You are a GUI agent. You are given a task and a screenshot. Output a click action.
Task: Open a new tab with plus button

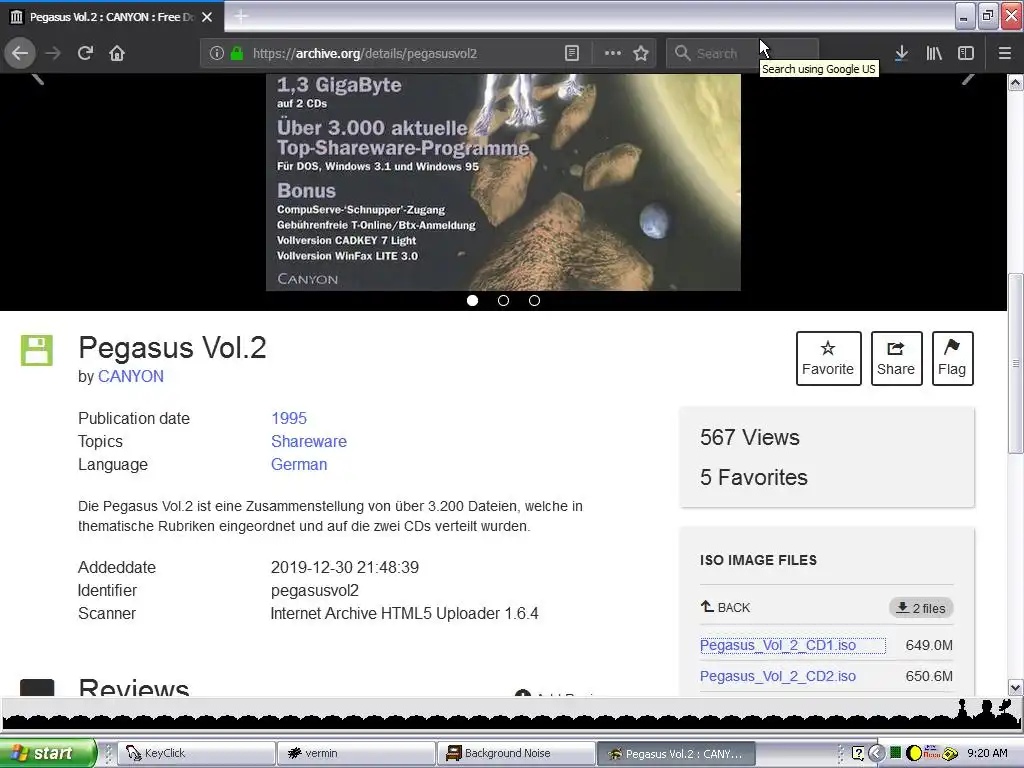point(240,16)
